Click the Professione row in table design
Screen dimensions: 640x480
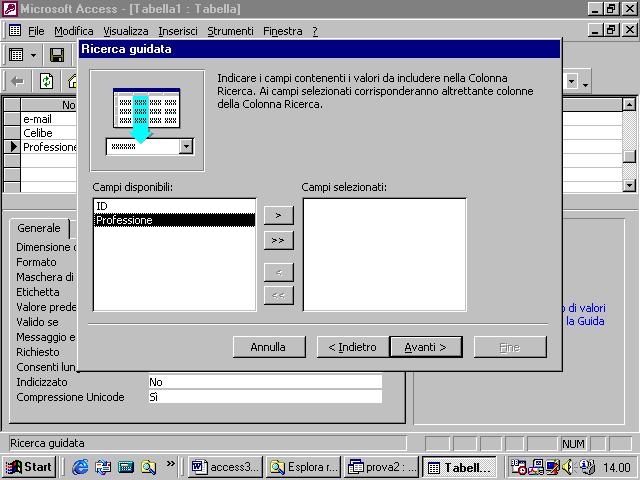tap(49, 147)
